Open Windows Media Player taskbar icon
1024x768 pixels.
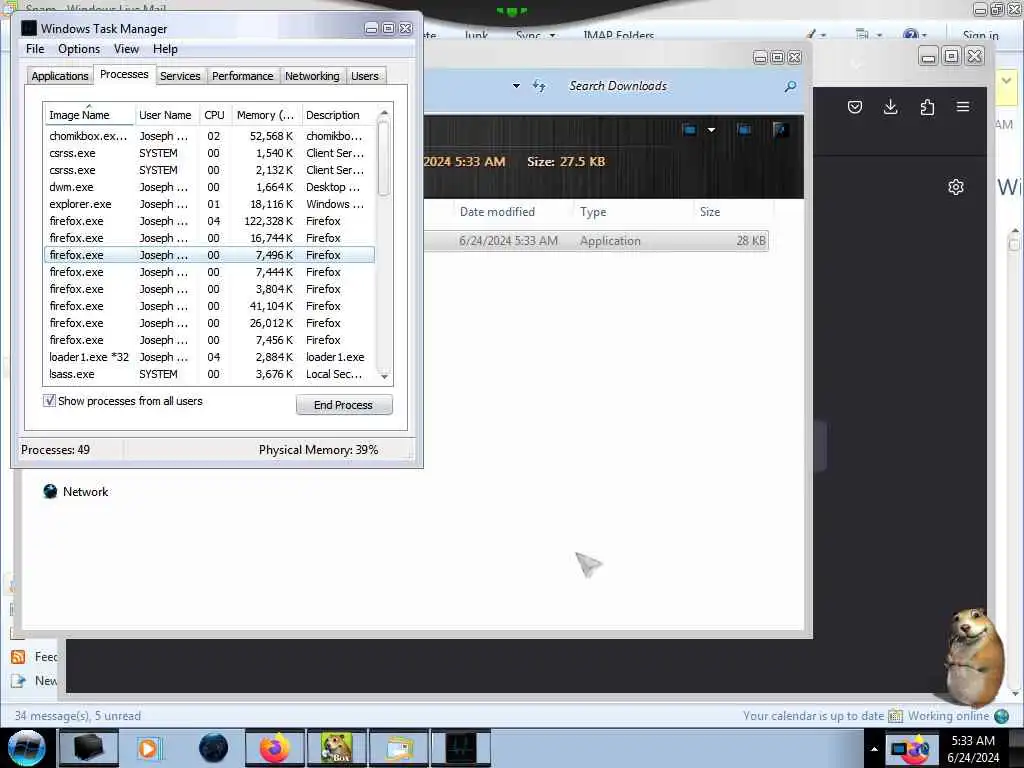click(x=149, y=748)
